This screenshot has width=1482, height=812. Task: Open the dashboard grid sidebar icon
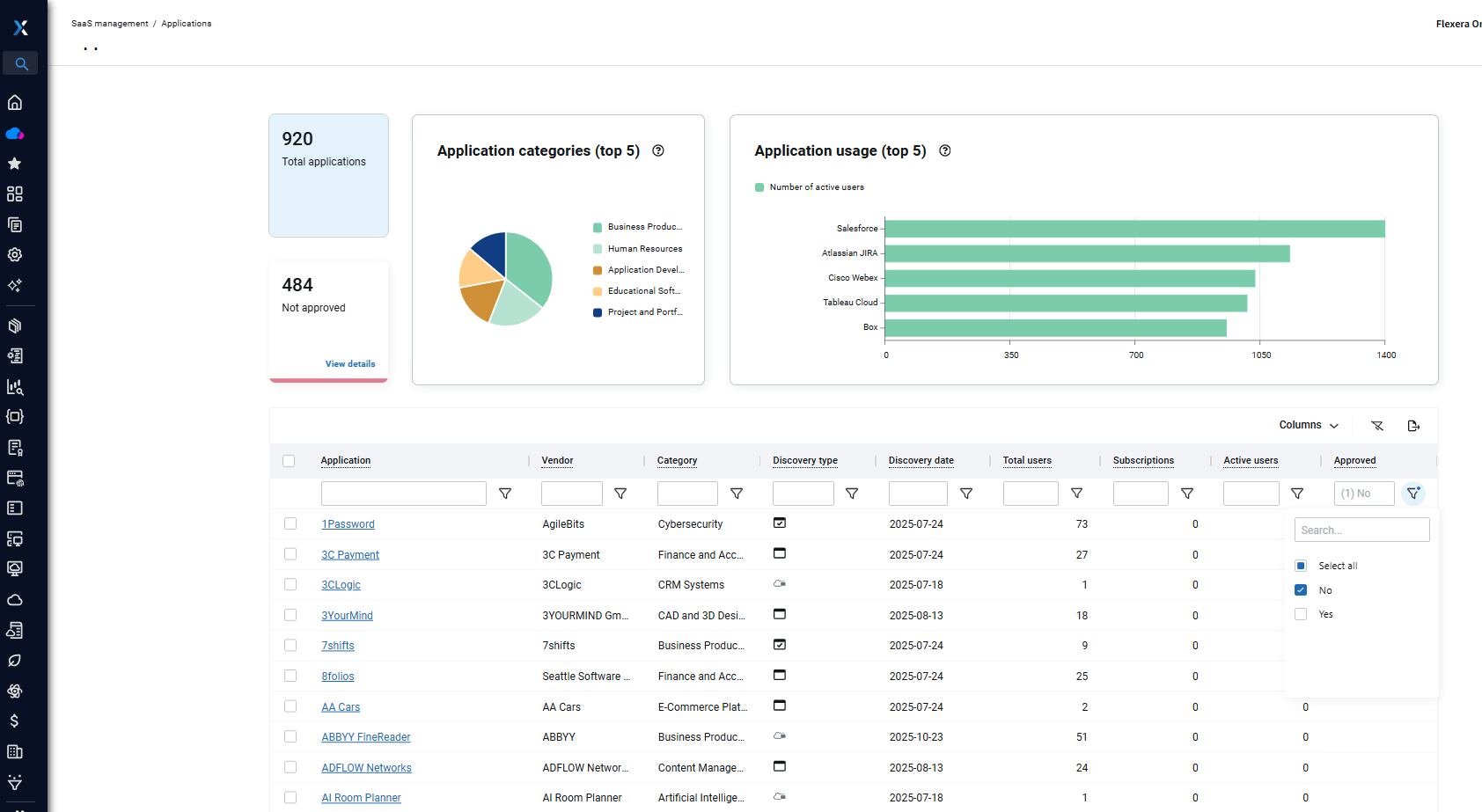[15, 194]
